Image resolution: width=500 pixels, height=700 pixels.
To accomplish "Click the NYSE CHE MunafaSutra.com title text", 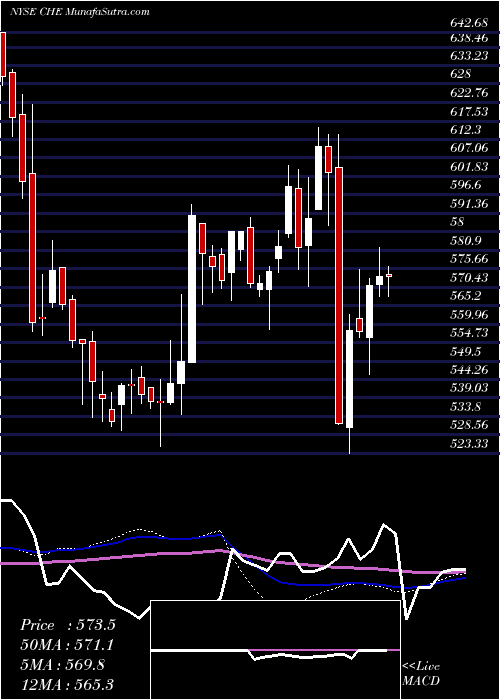I will pyautogui.click(x=79, y=12).
